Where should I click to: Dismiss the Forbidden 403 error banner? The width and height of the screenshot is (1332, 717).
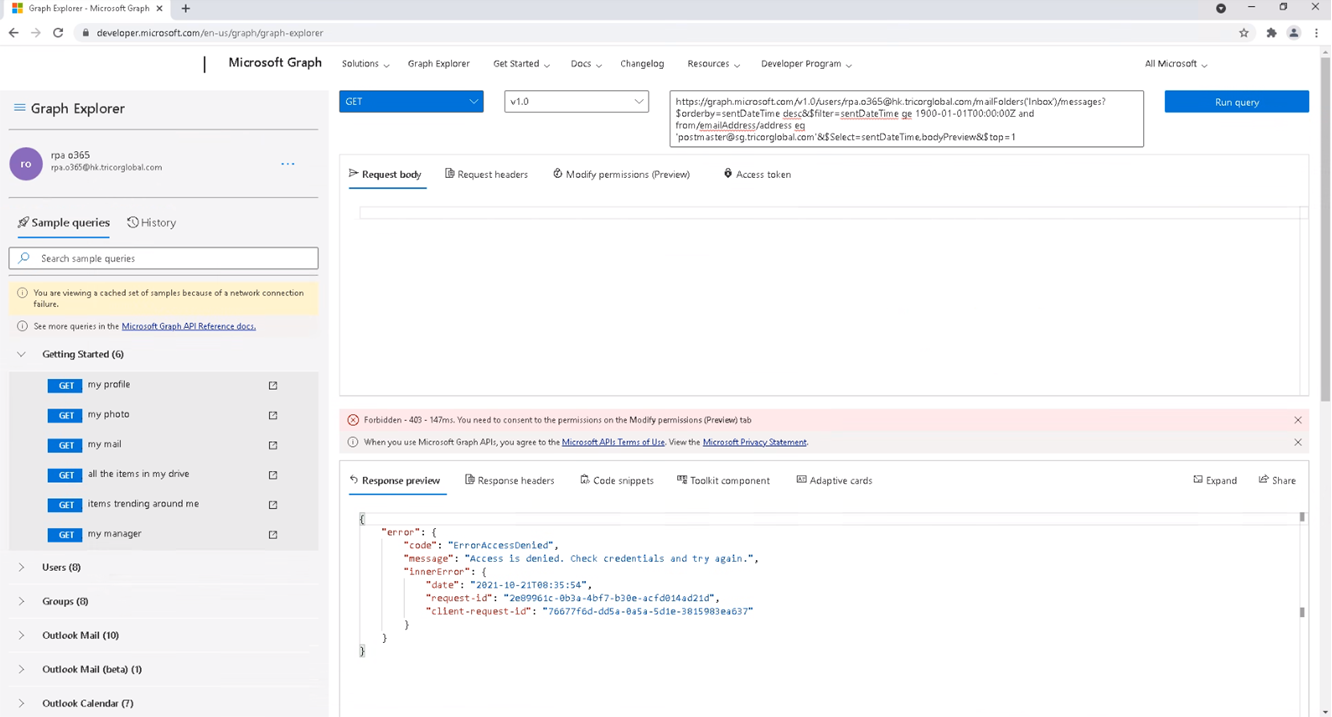(1297, 420)
